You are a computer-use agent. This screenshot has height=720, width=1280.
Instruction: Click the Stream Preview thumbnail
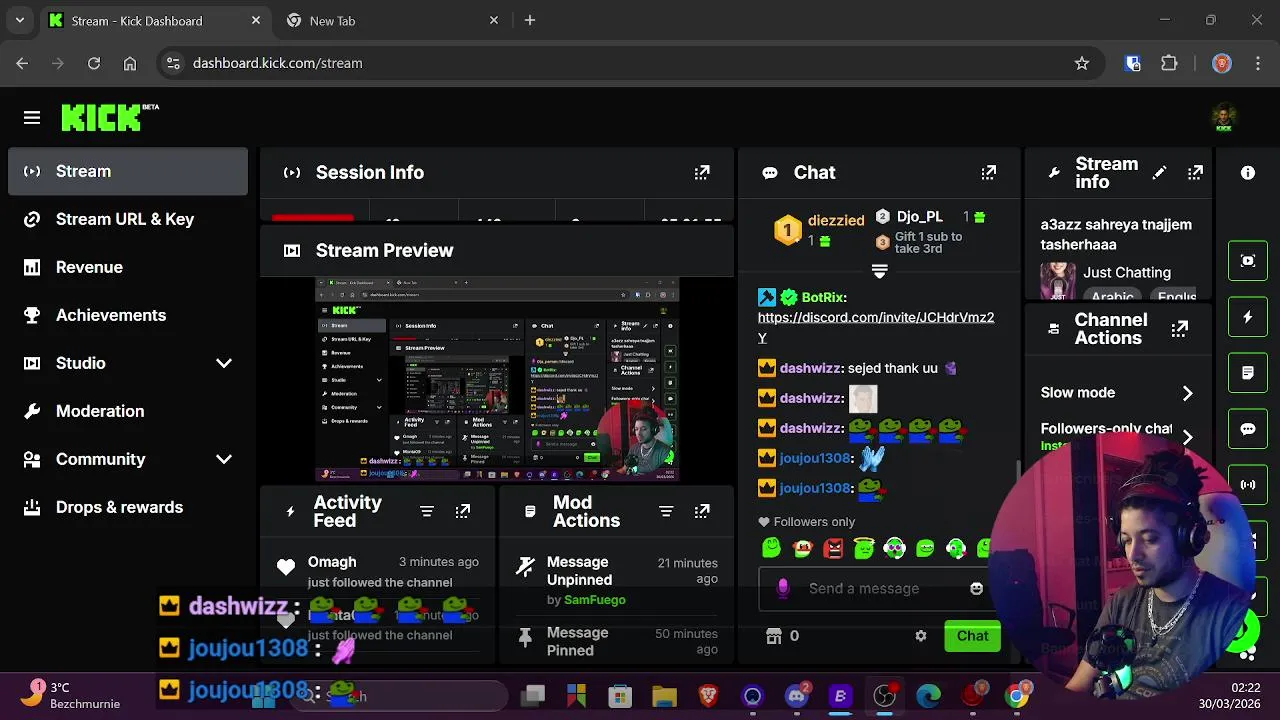pyautogui.click(x=497, y=379)
